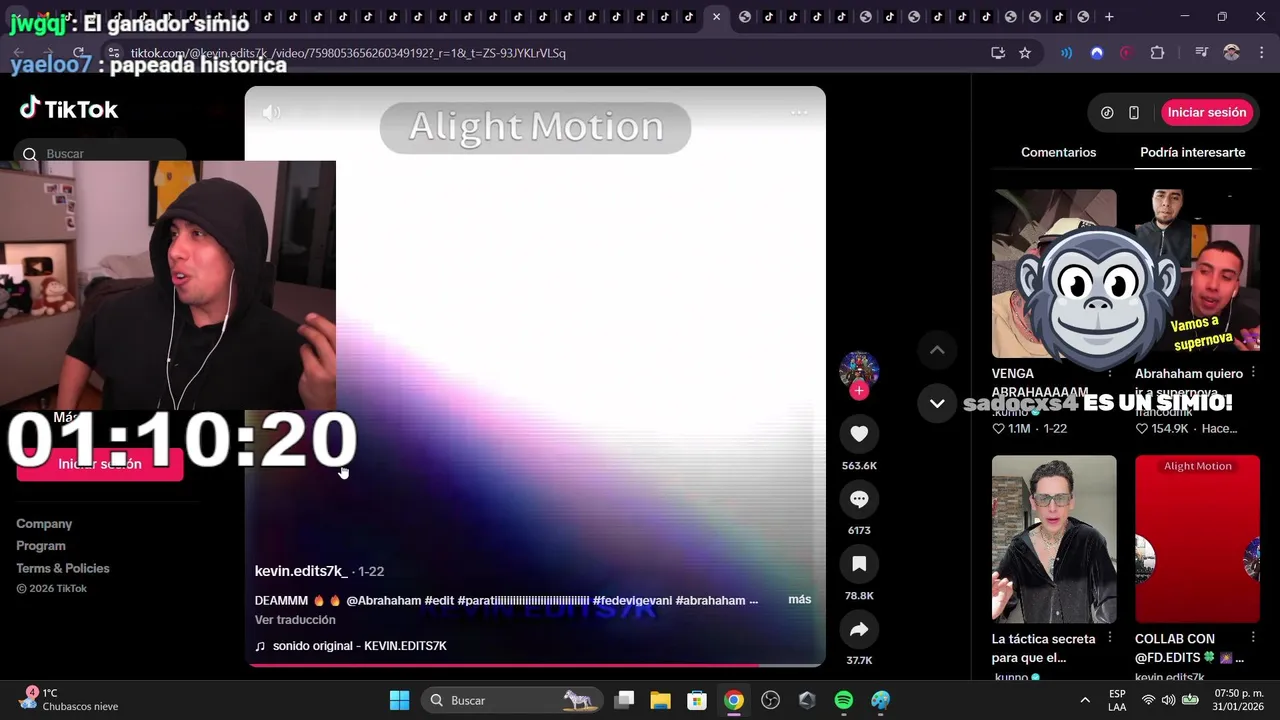Close the active browser tab
Viewport: 1280px width, 720px height.
pos(716,17)
